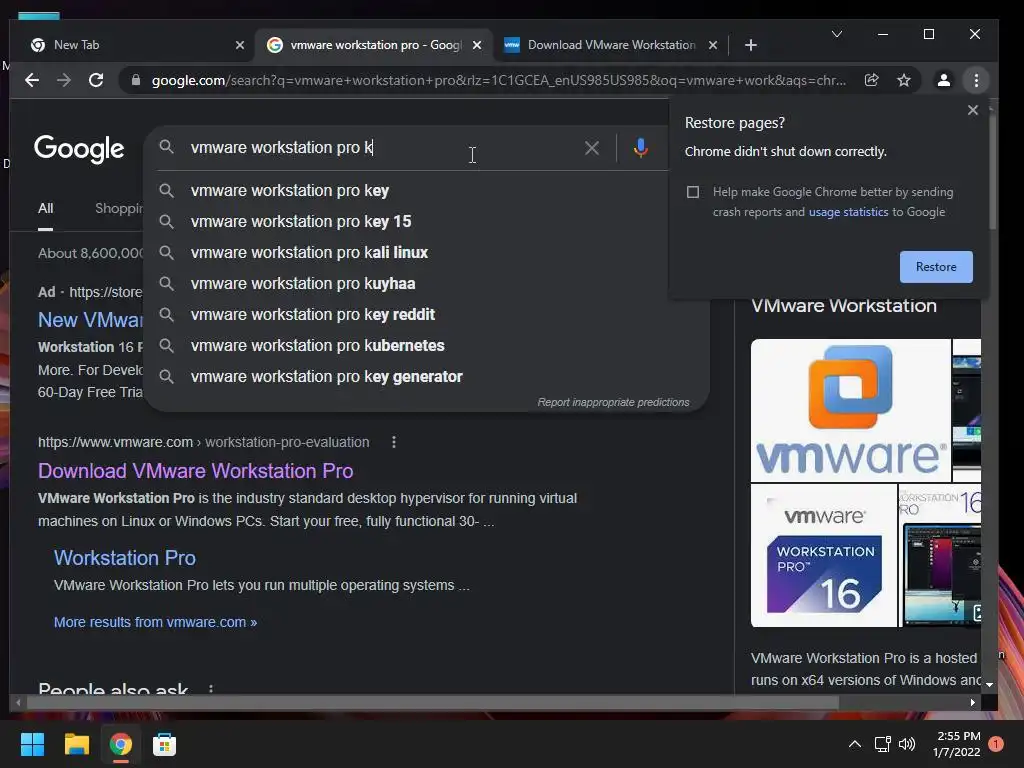This screenshot has width=1024, height=768.
Task: Switch to the New Tab tab
Action: point(131,45)
